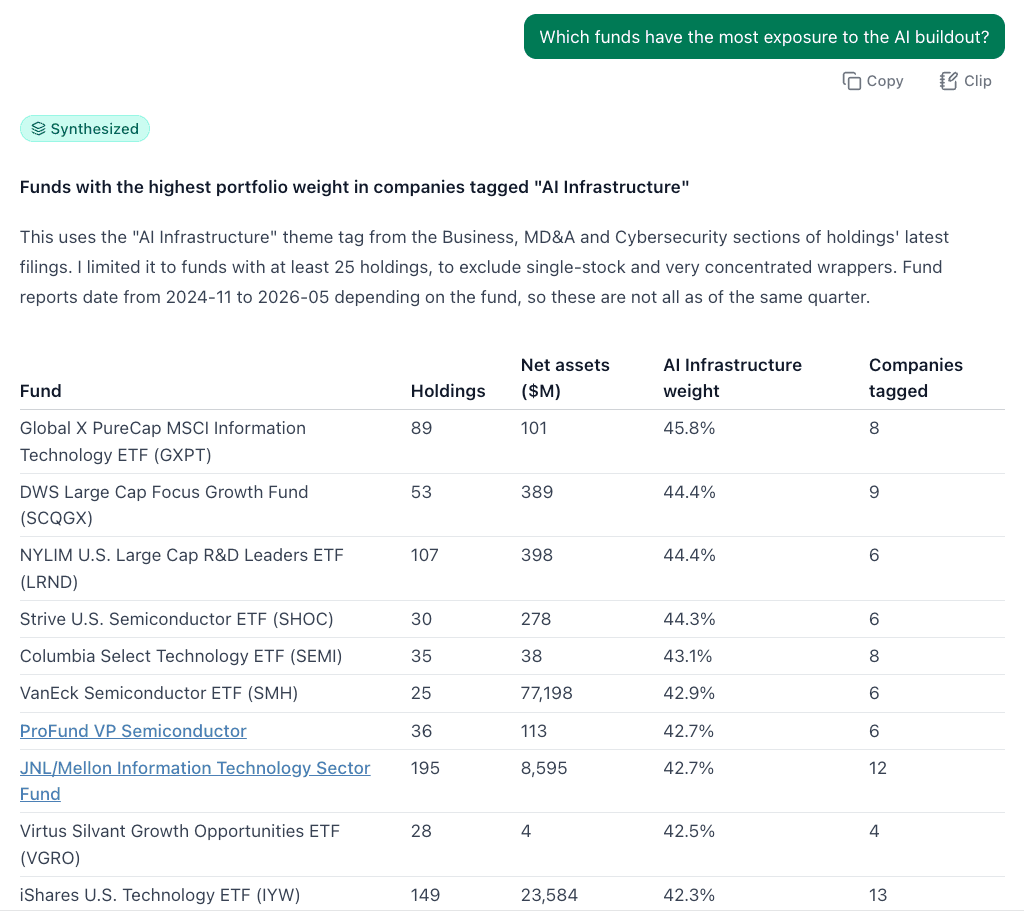Click the 36 holdings value for ProFund VP
Viewport: 1024px width, 912px height.
click(x=421, y=731)
